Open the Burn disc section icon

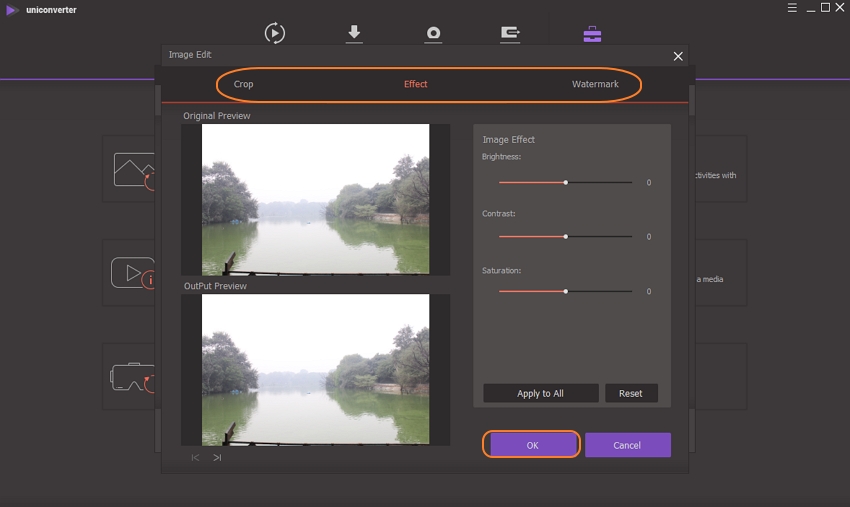coord(433,33)
